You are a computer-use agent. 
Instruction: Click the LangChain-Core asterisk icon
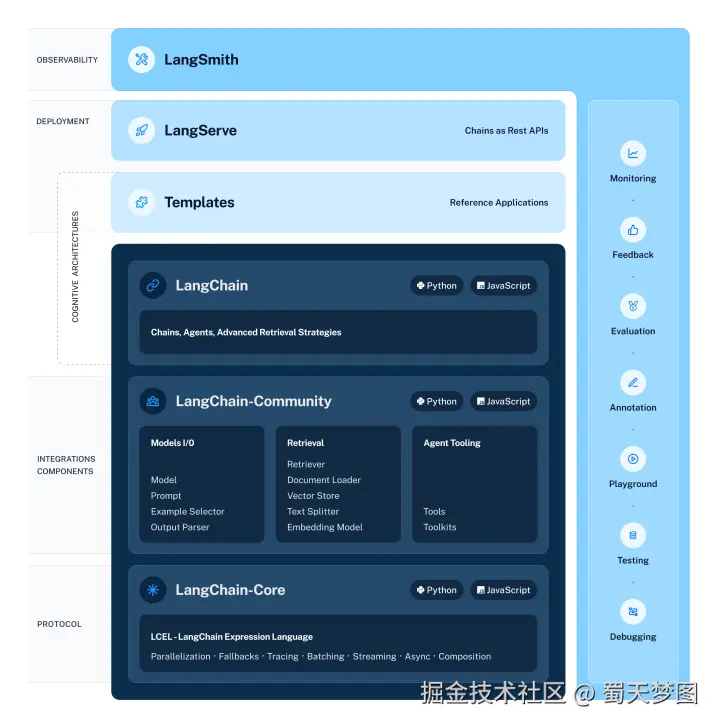(x=153, y=590)
